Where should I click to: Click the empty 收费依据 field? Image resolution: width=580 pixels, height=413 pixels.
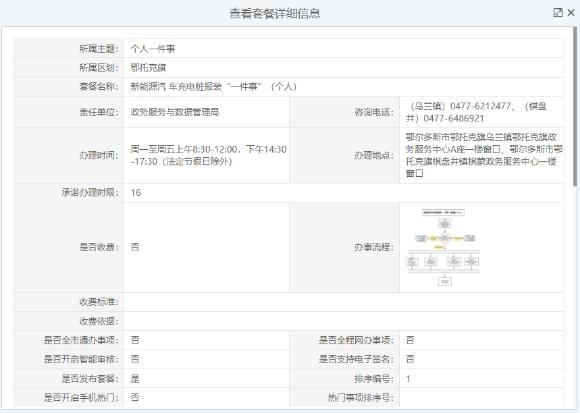point(344,321)
